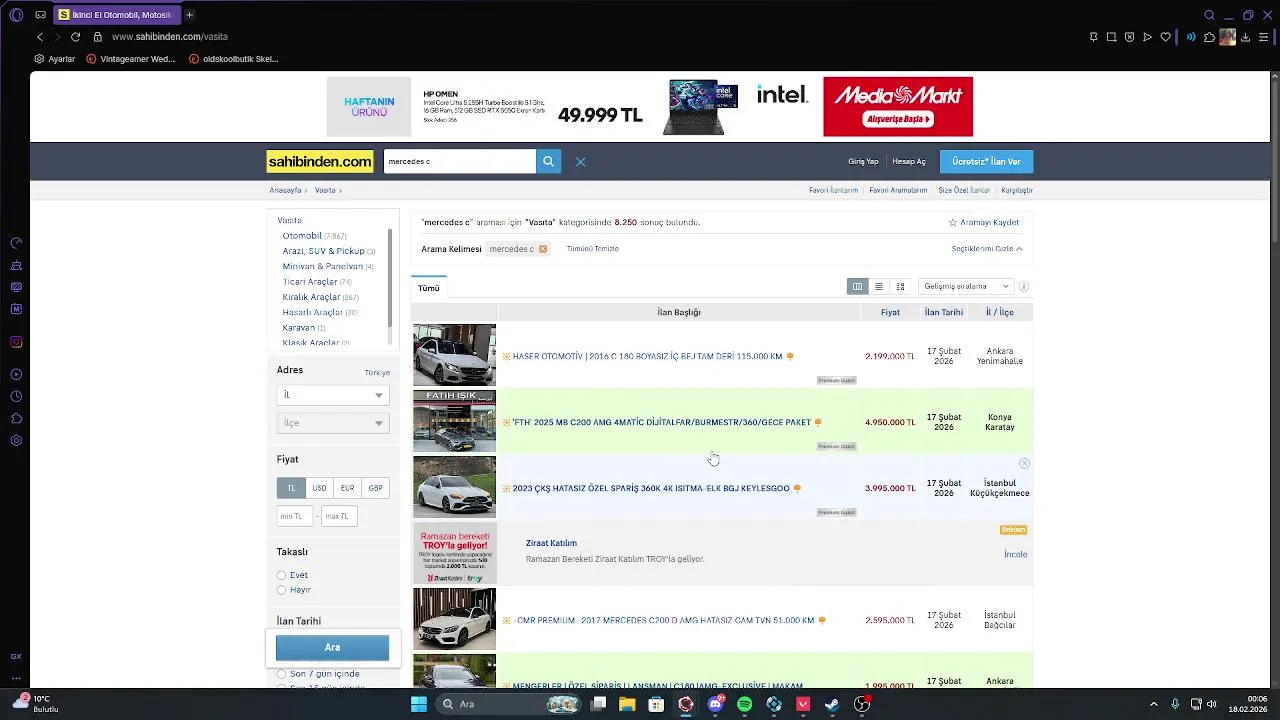The image size is (1280, 720).
Task: Select EUR currency toggle
Action: click(x=347, y=488)
